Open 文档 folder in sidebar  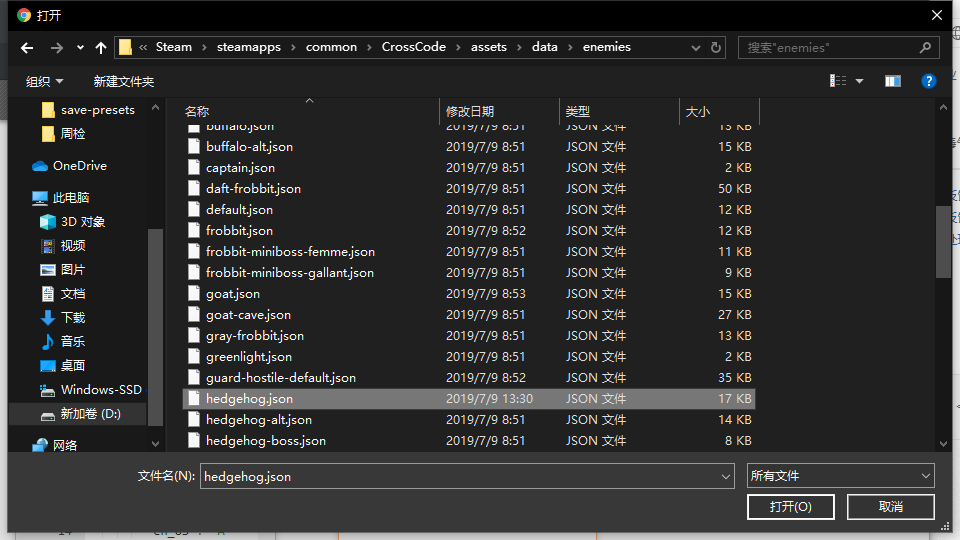(x=62, y=294)
